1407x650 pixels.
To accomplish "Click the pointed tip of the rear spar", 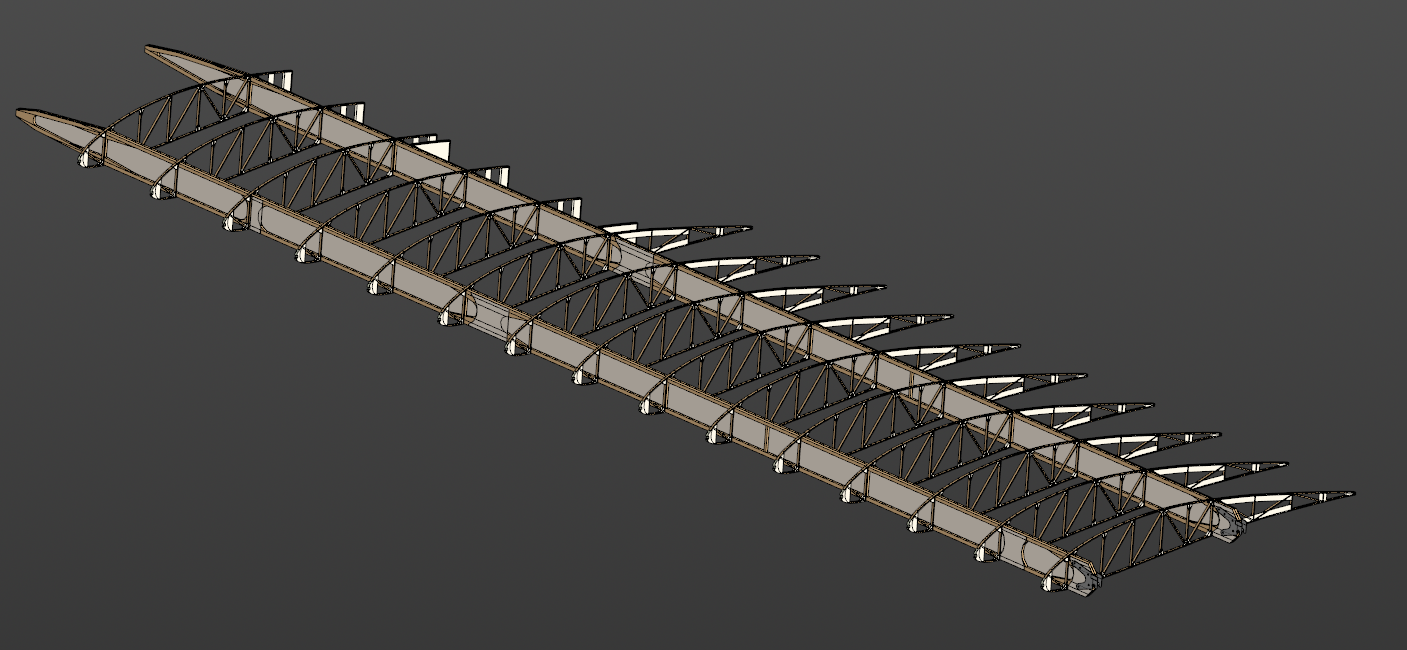I will [x=152, y=49].
